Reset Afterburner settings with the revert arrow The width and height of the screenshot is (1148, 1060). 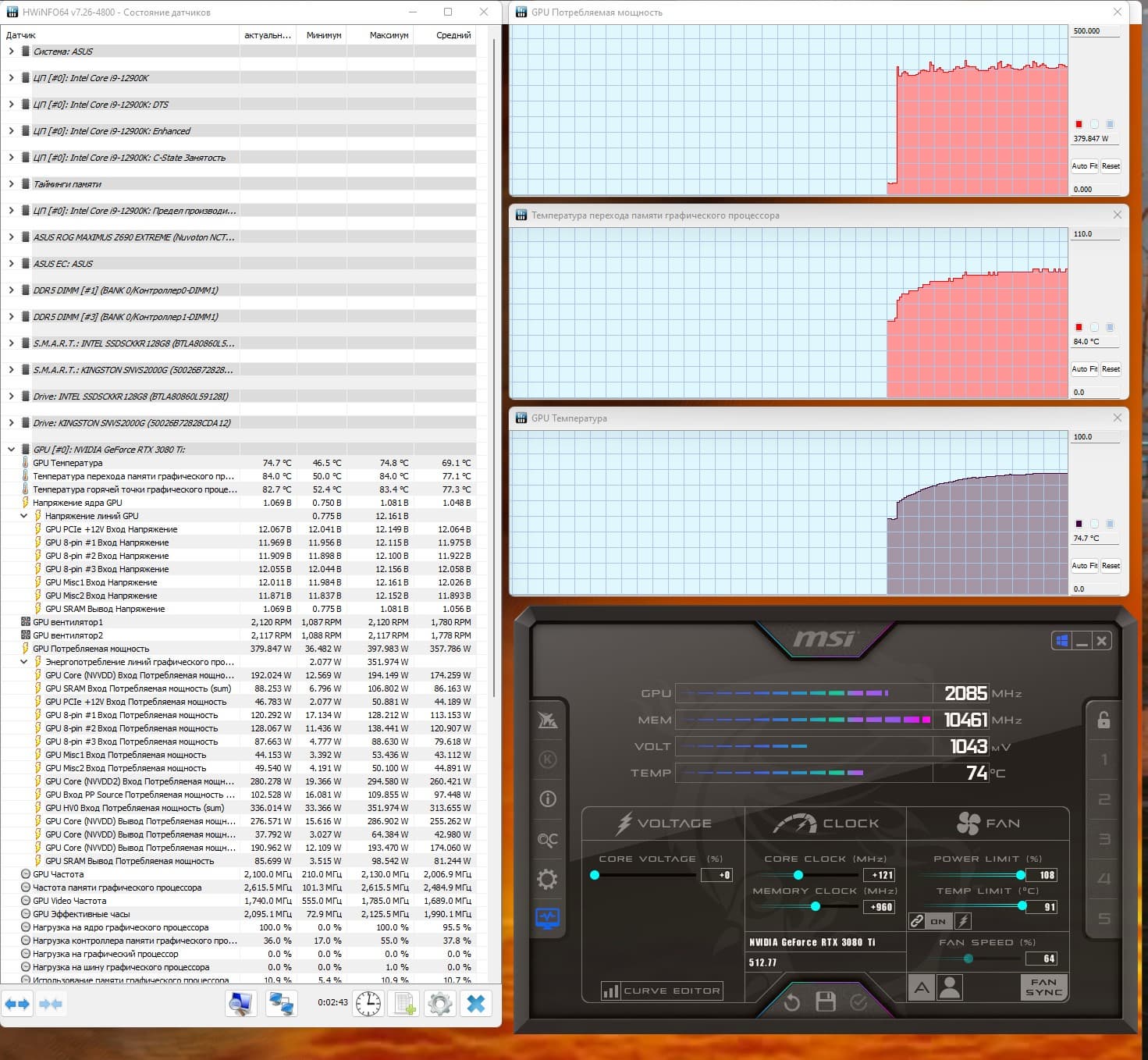click(791, 1002)
